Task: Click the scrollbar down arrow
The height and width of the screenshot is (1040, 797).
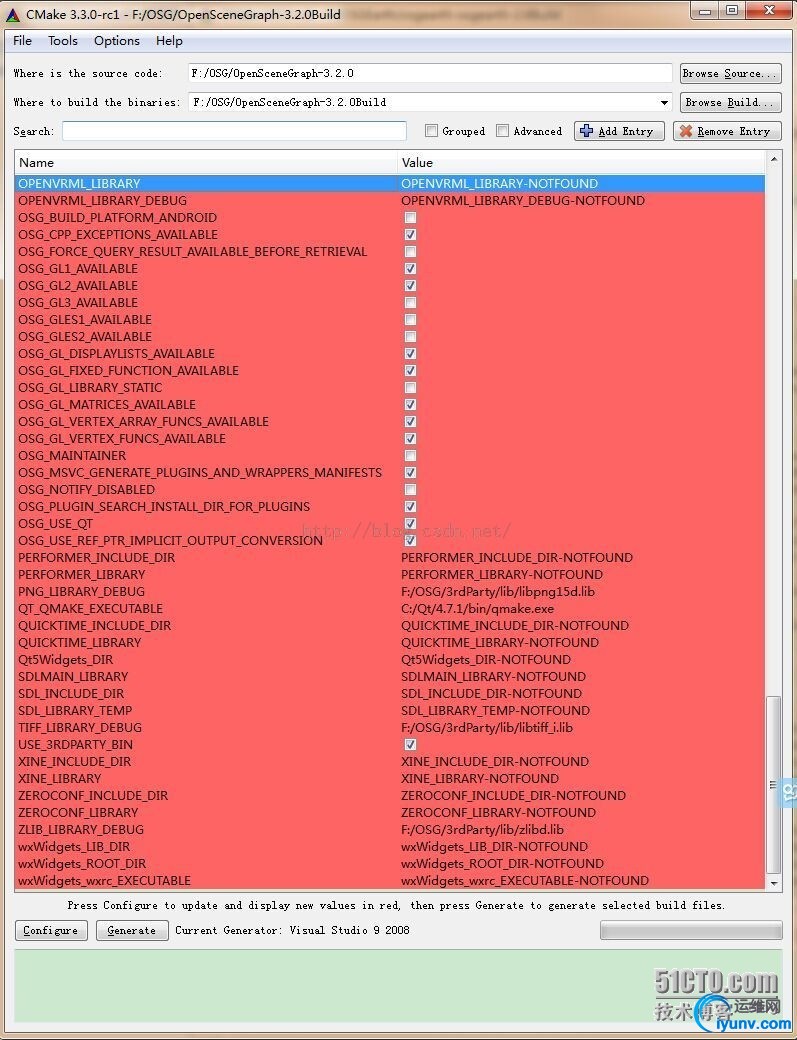Action: click(773, 883)
